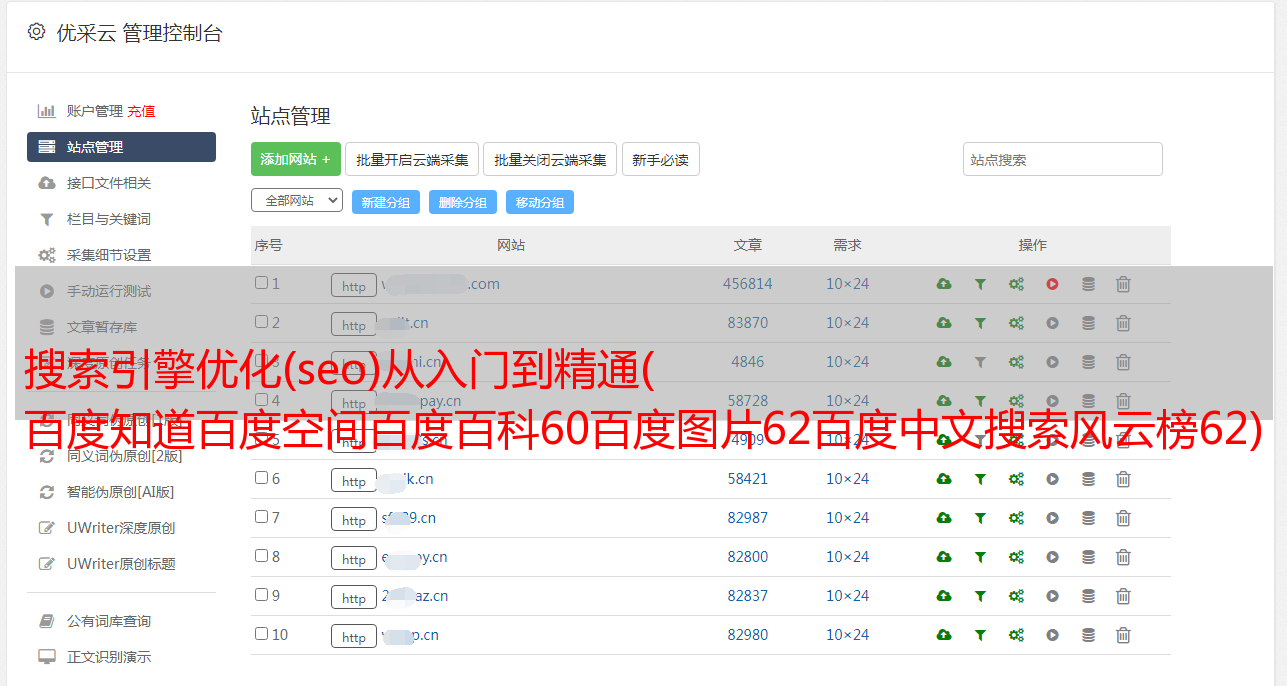Click the gear icon beside 优采云 管理控制台
The height and width of the screenshot is (686, 1287).
[x=37, y=32]
